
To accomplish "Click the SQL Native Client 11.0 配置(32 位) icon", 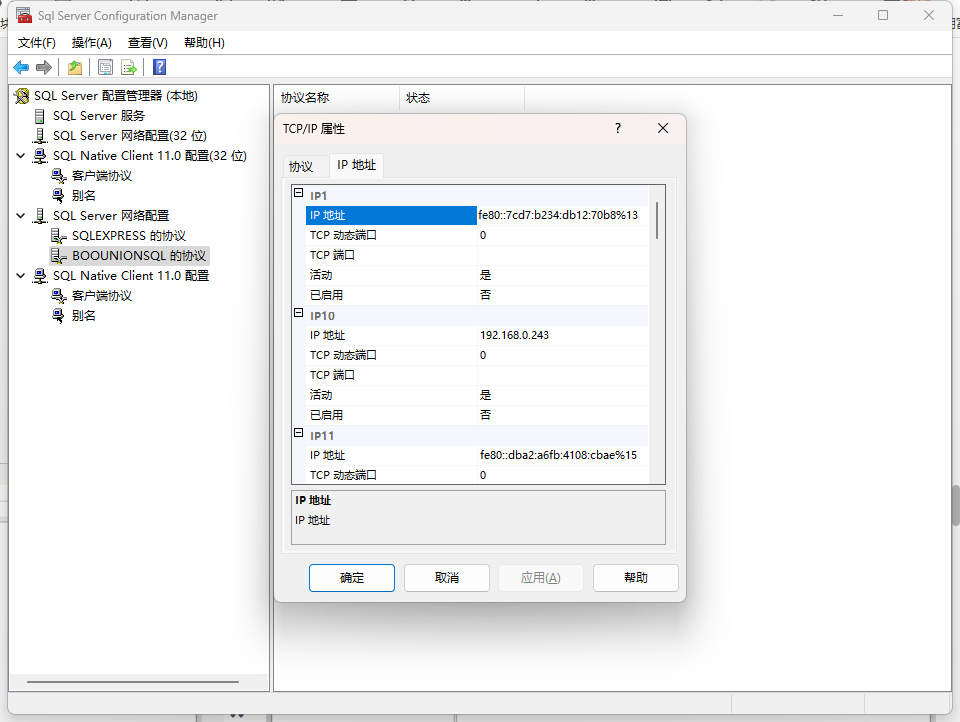I will point(40,156).
